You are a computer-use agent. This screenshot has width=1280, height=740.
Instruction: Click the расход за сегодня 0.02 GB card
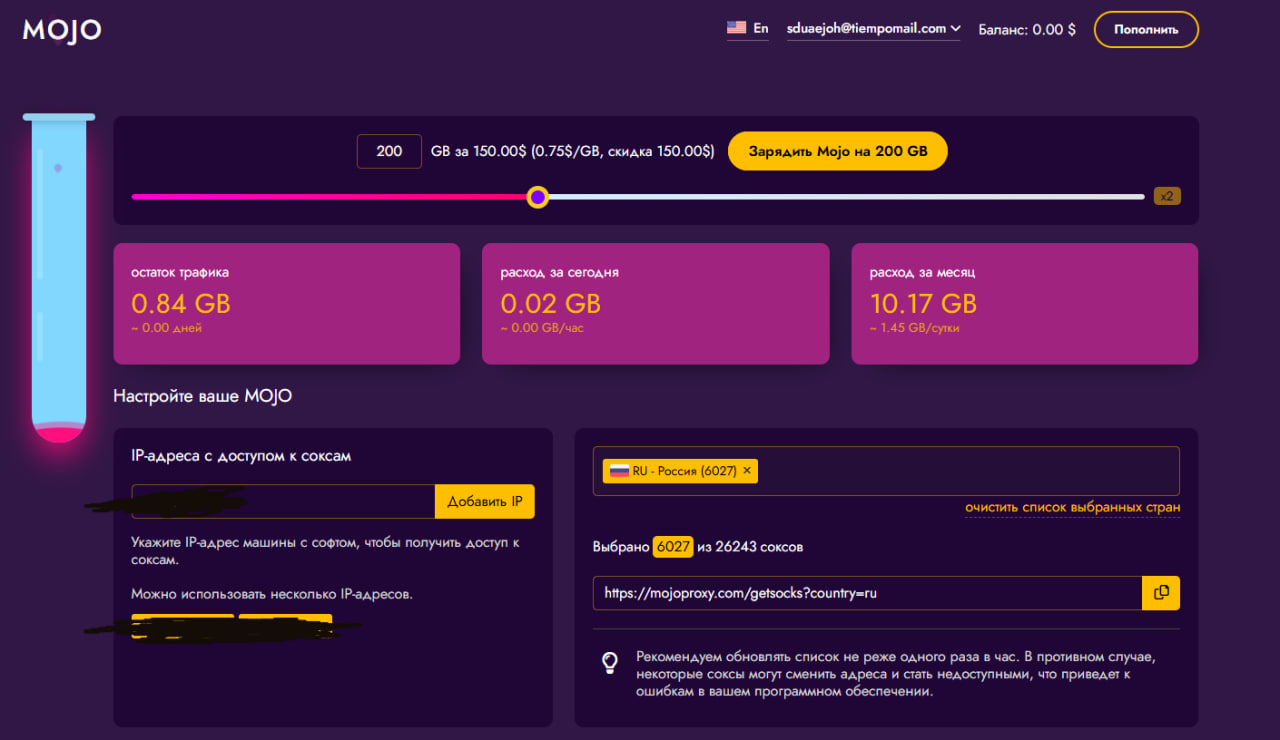click(x=656, y=304)
